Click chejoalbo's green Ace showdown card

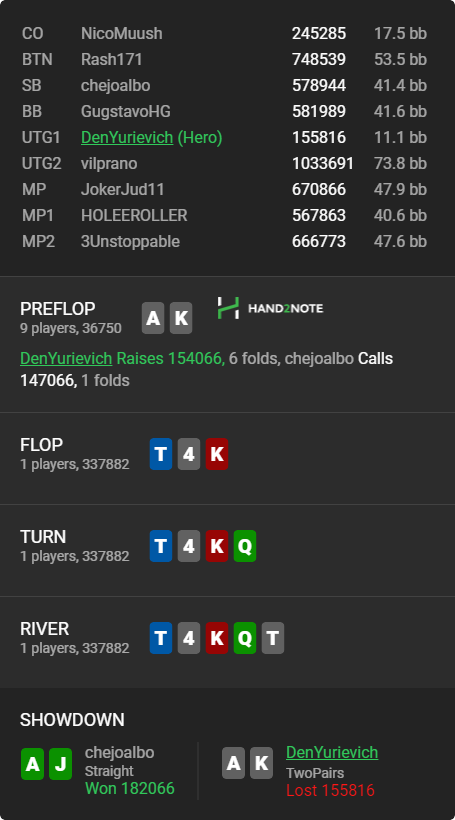[32, 764]
